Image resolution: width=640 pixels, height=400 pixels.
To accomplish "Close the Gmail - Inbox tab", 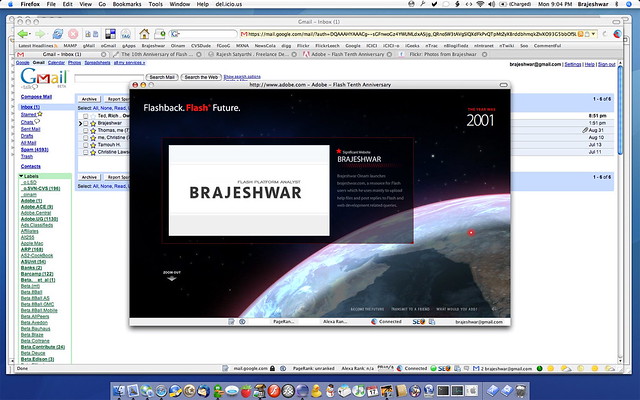I will coord(104,54).
